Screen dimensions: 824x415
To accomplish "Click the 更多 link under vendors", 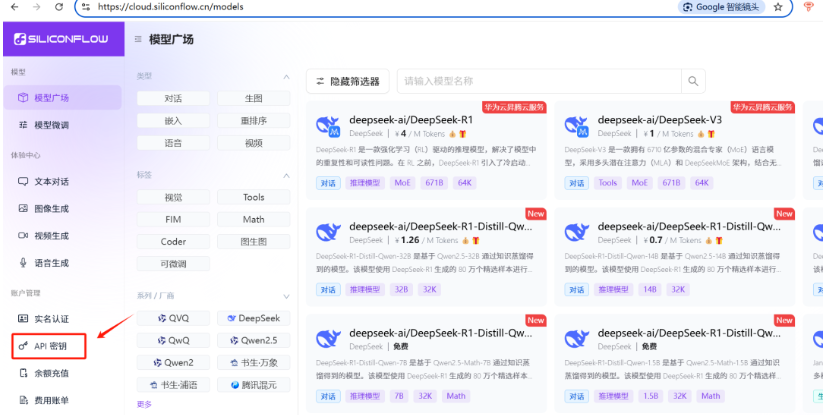I will click(144, 404).
